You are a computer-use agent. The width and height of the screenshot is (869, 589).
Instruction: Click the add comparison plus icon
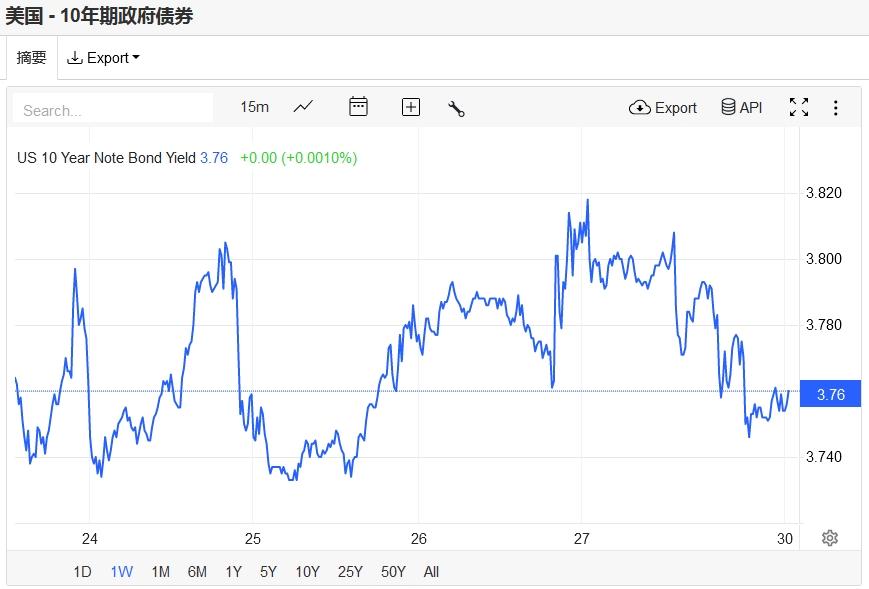click(x=410, y=107)
